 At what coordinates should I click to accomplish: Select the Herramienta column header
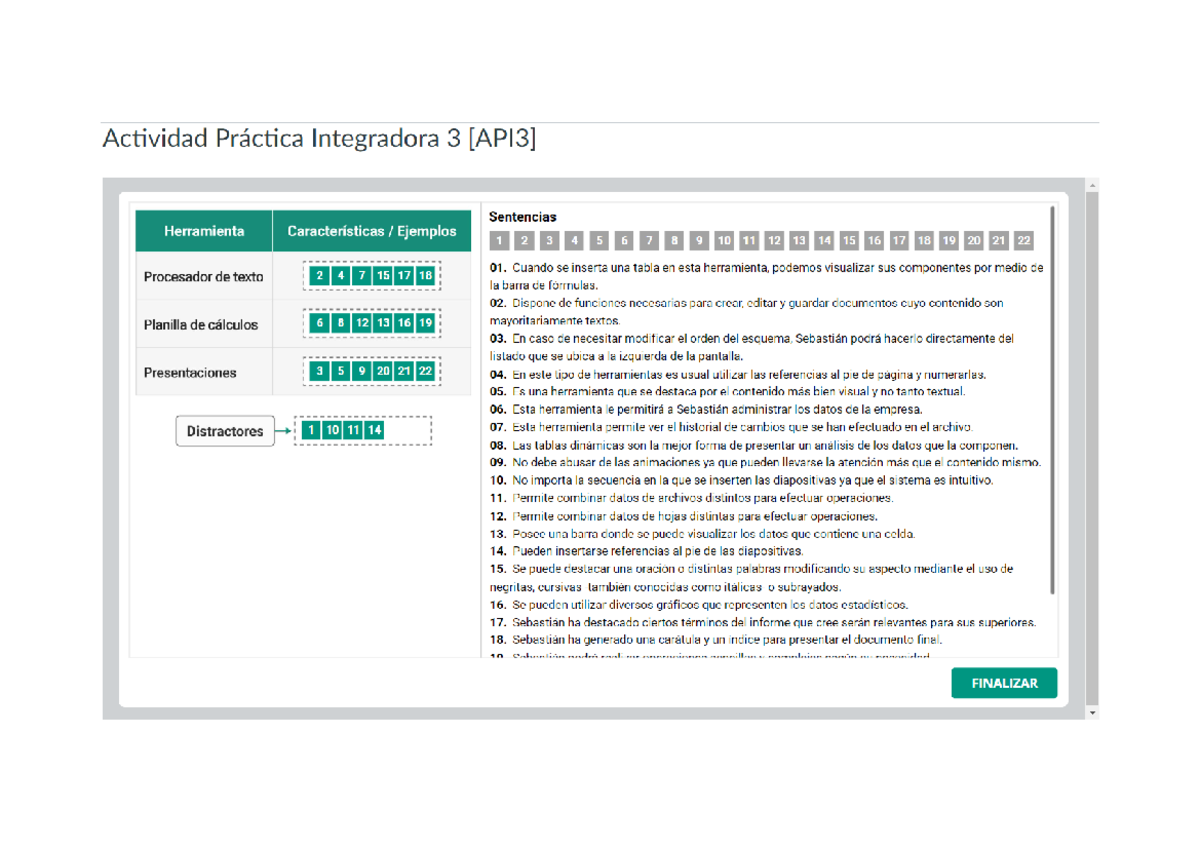tap(203, 230)
